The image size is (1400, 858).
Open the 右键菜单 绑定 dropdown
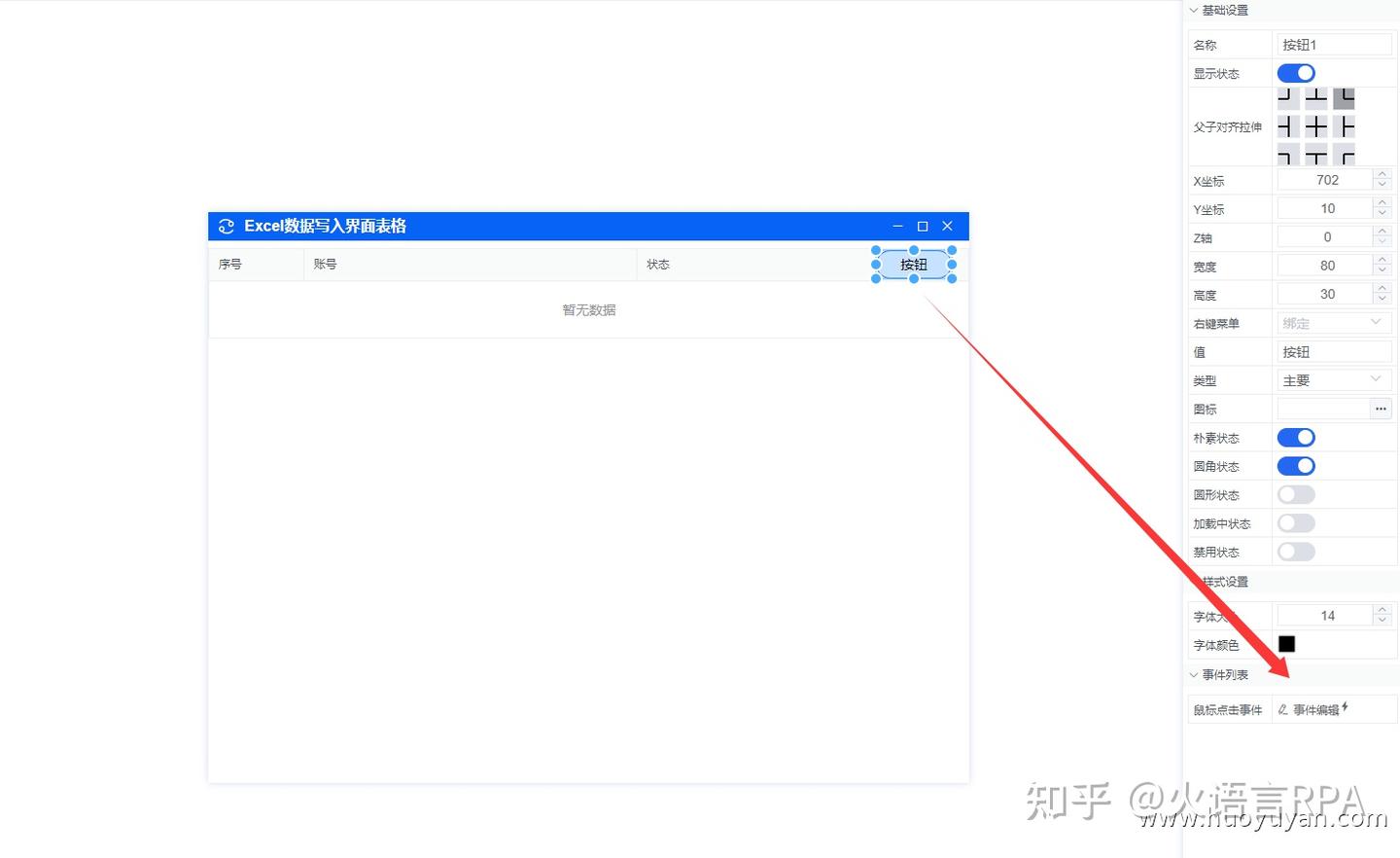[1334, 323]
